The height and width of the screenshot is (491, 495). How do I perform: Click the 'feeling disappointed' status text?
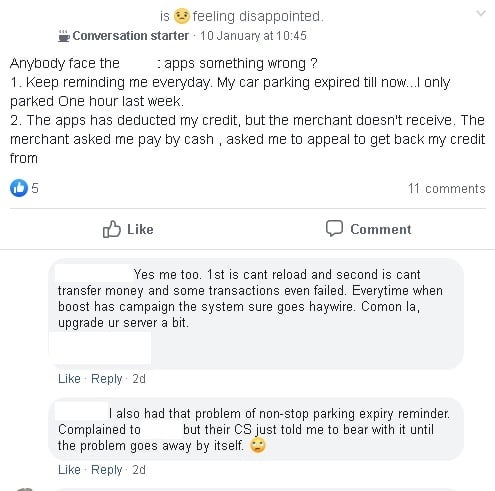pos(258,16)
